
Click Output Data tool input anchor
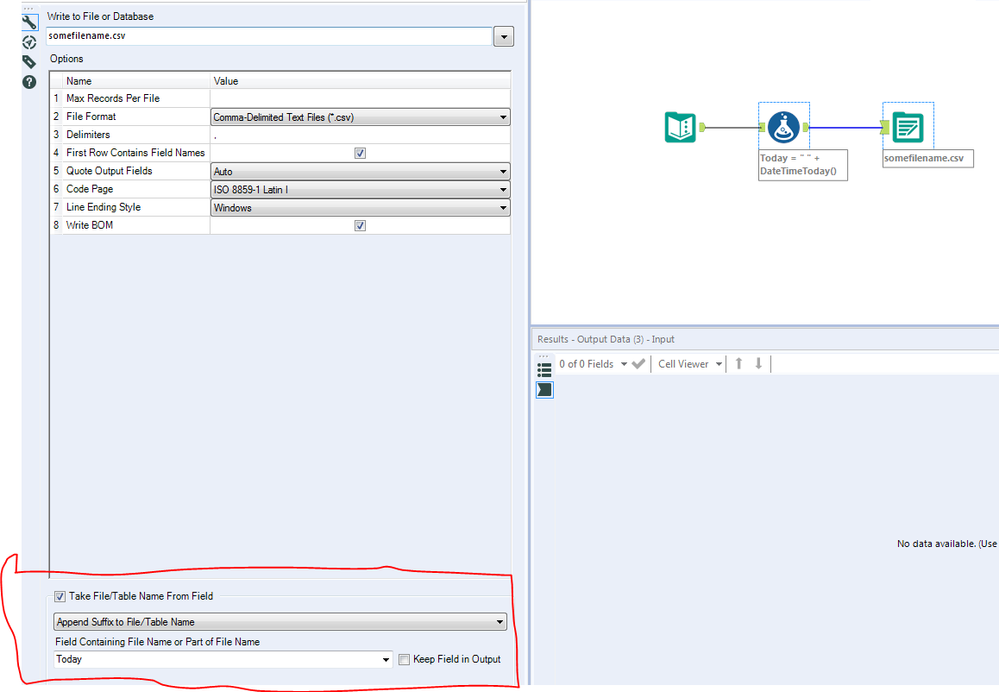(x=885, y=127)
